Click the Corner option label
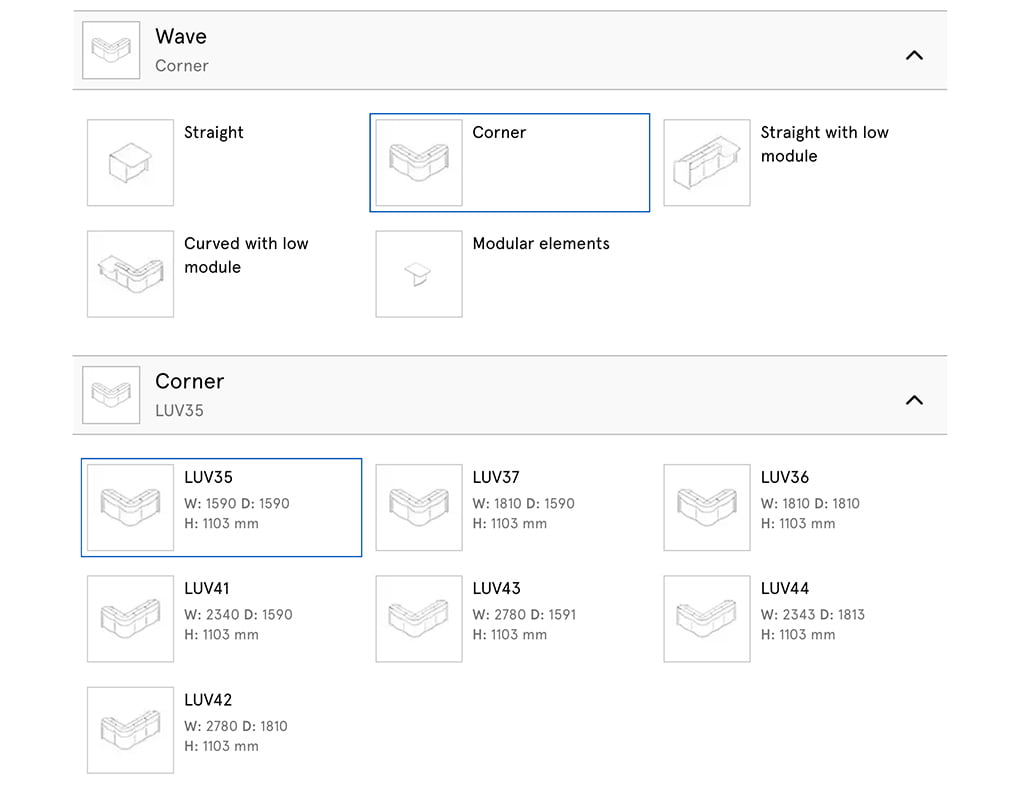This screenshot has height=800, width=1024. click(x=499, y=133)
